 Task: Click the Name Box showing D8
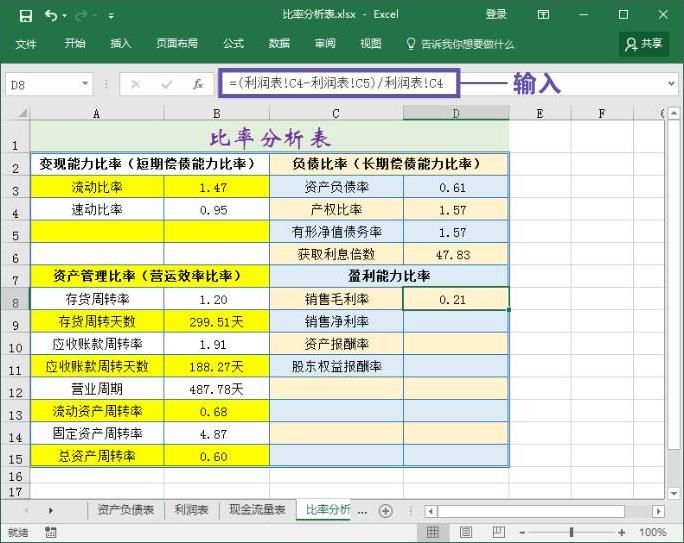coord(42,85)
